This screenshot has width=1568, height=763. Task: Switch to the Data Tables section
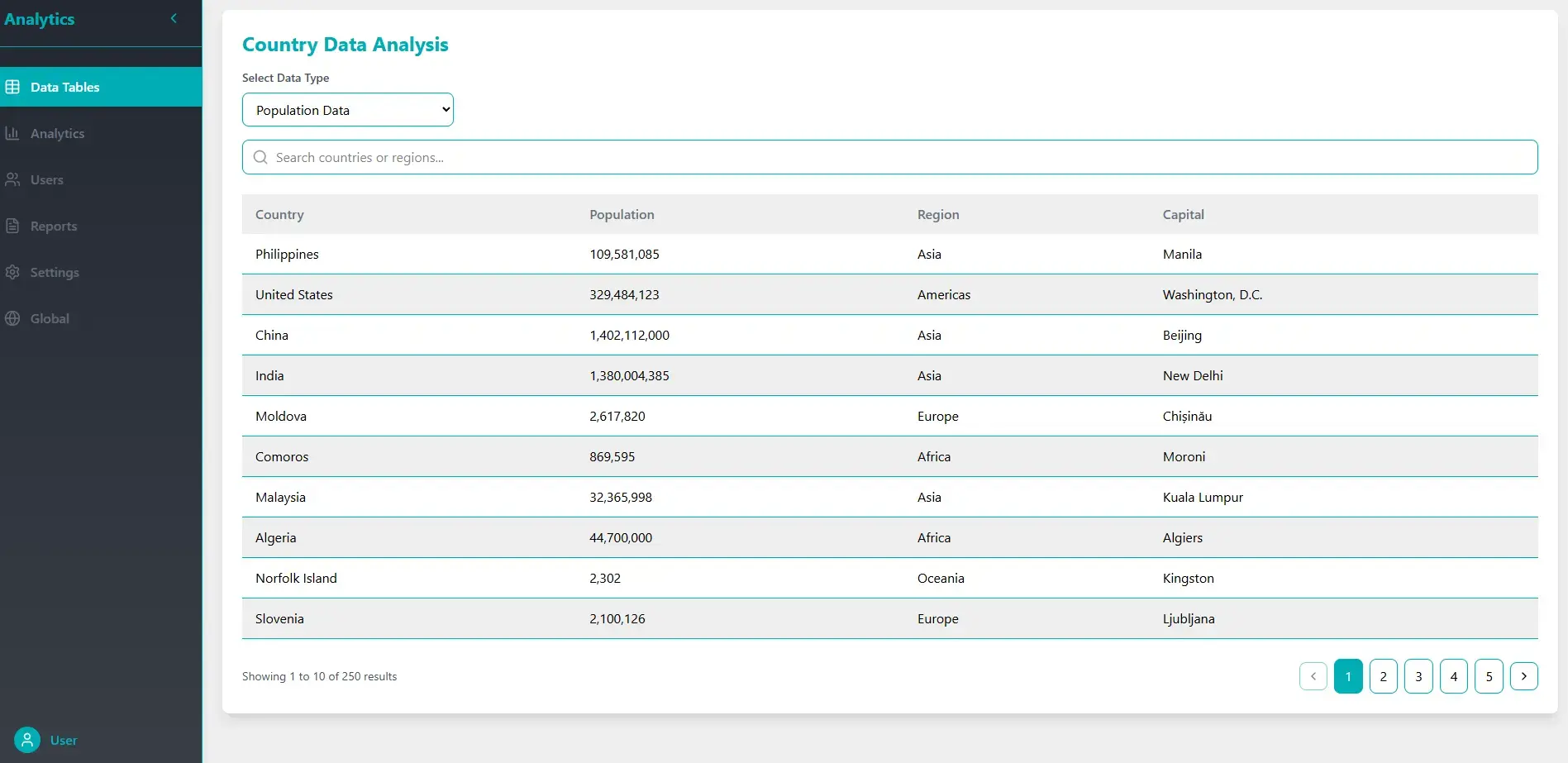coord(64,87)
